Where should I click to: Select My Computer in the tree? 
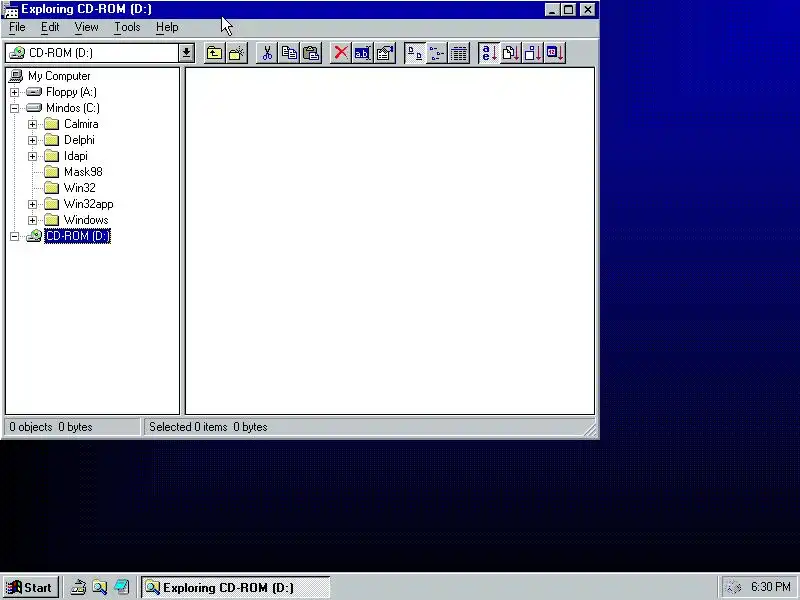click(59, 76)
